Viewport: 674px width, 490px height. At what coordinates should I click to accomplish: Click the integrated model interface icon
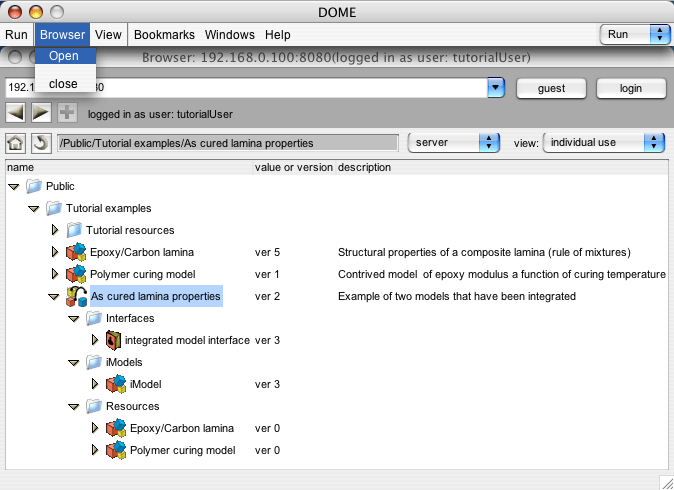click(113, 340)
